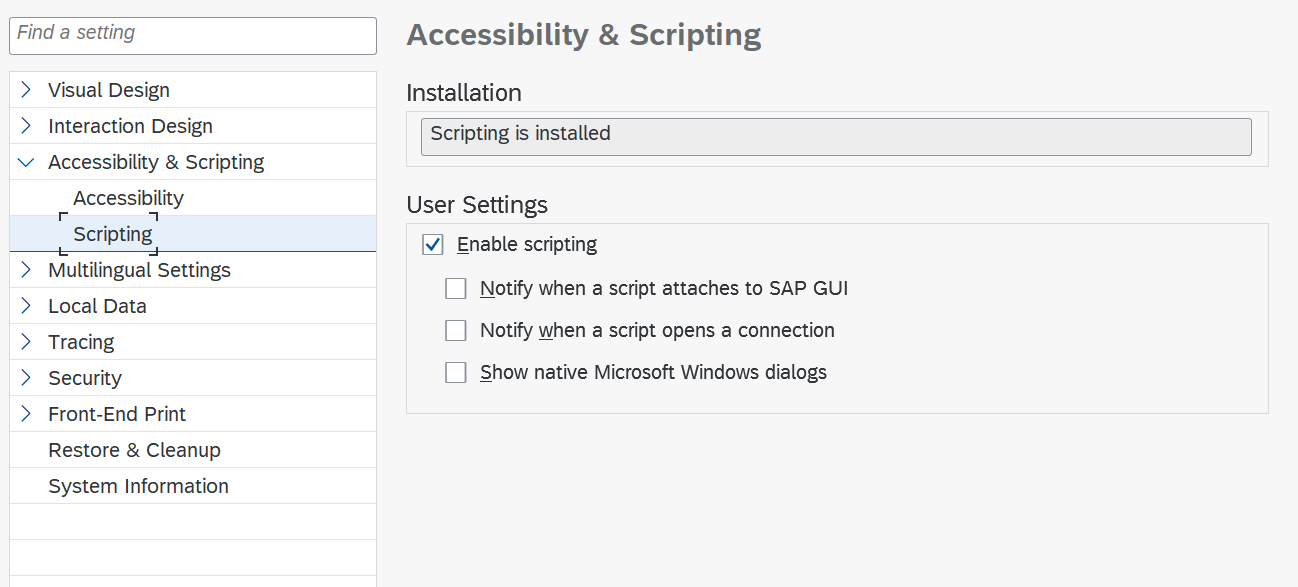Click the Find a setting search field
The image size is (1298, 587).
click(192, 35)
